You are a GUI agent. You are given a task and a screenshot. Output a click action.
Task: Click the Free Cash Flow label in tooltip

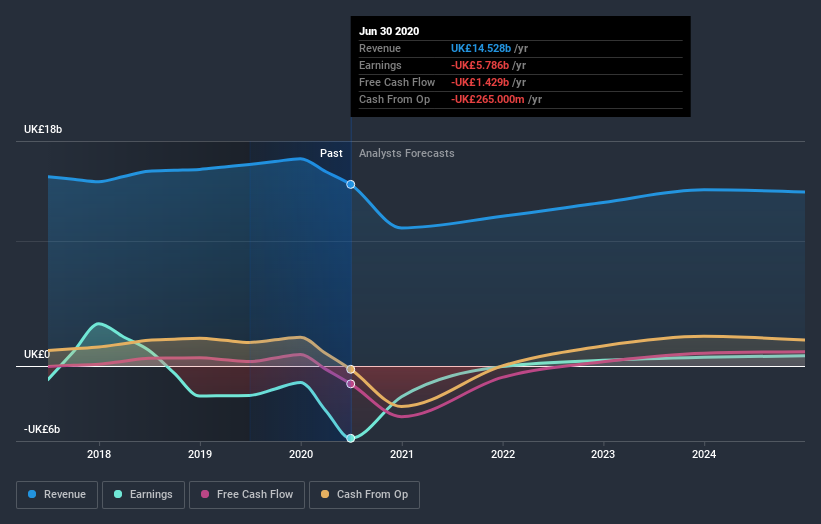[x=397, y=82]
